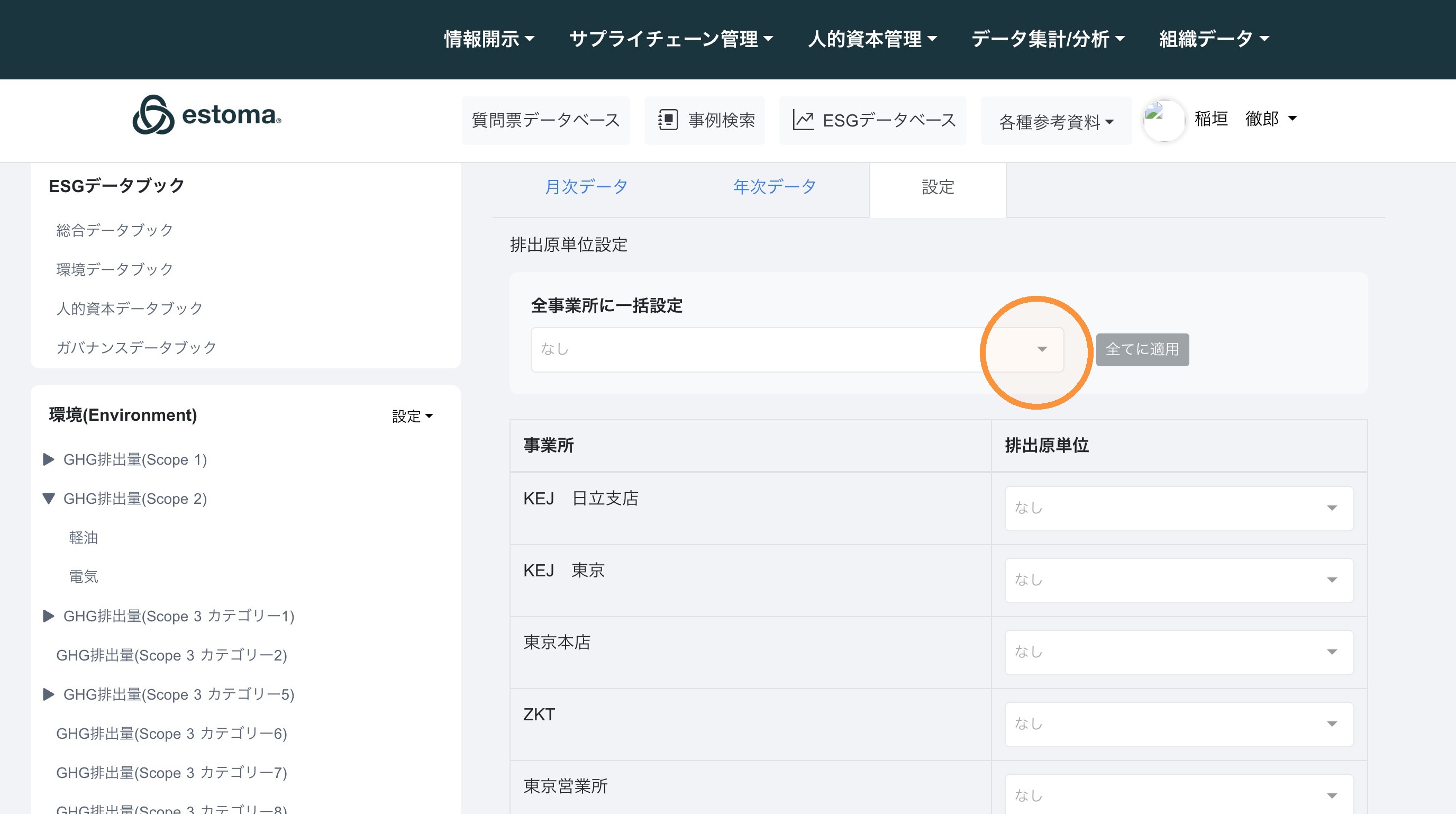Open the 稲垣 徹郎 user menu
The image size is (1456, 814).
(x=1245, y=119)
